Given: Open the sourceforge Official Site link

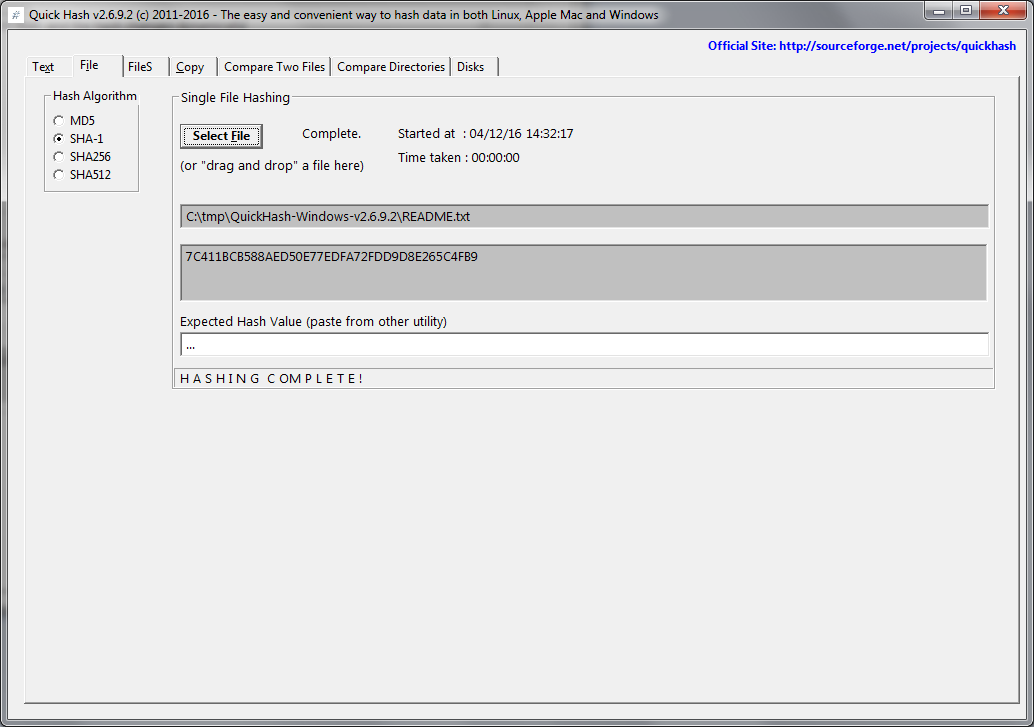Looking at the screenshot, I should click(861, 46).
